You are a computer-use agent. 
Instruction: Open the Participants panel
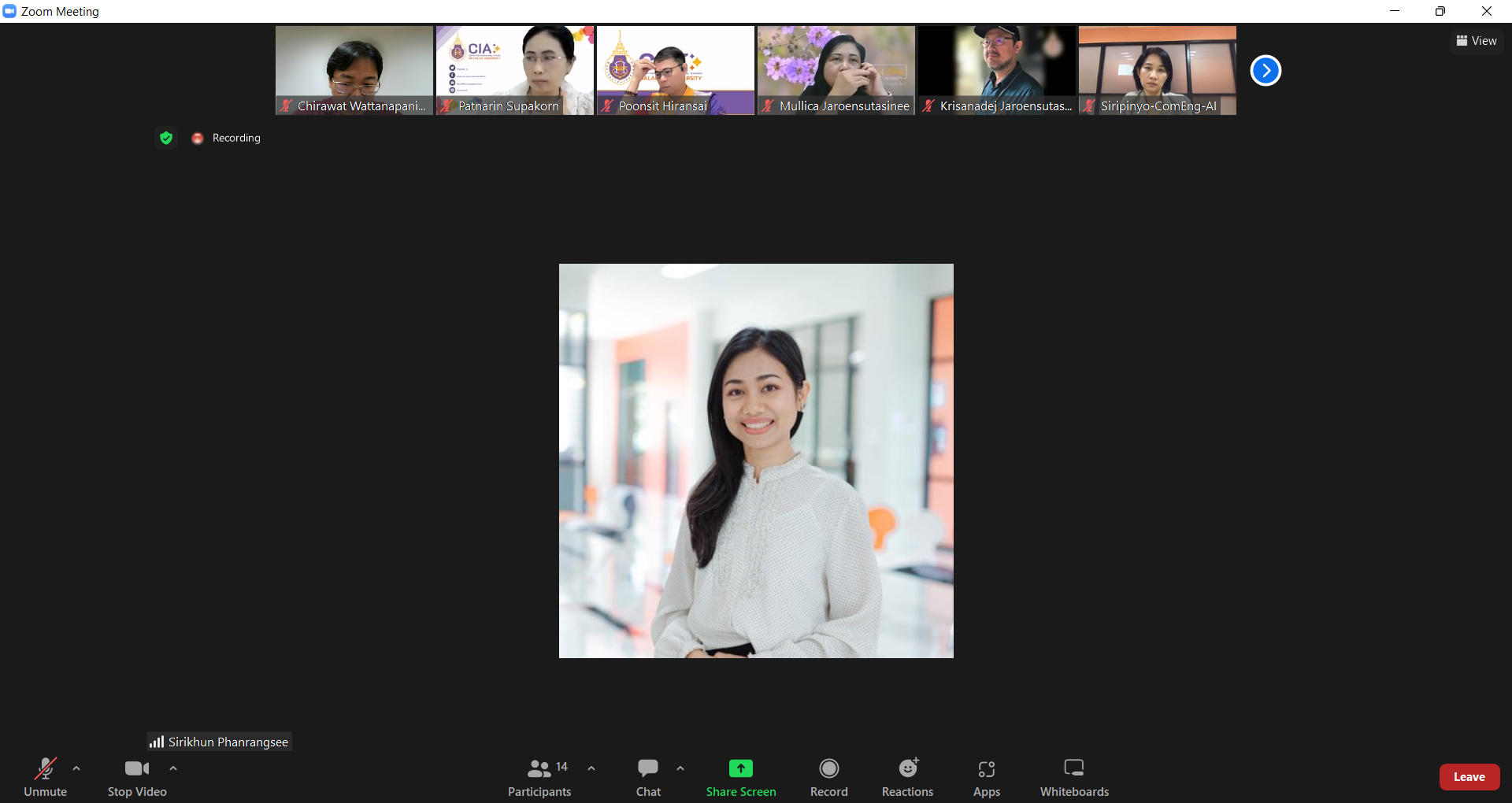539,776
